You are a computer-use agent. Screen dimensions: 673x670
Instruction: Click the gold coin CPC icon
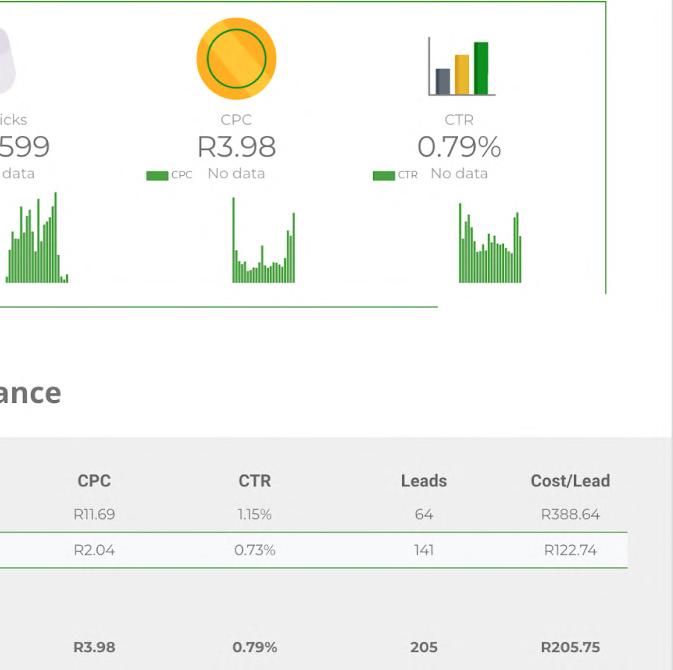coord(236,58)
